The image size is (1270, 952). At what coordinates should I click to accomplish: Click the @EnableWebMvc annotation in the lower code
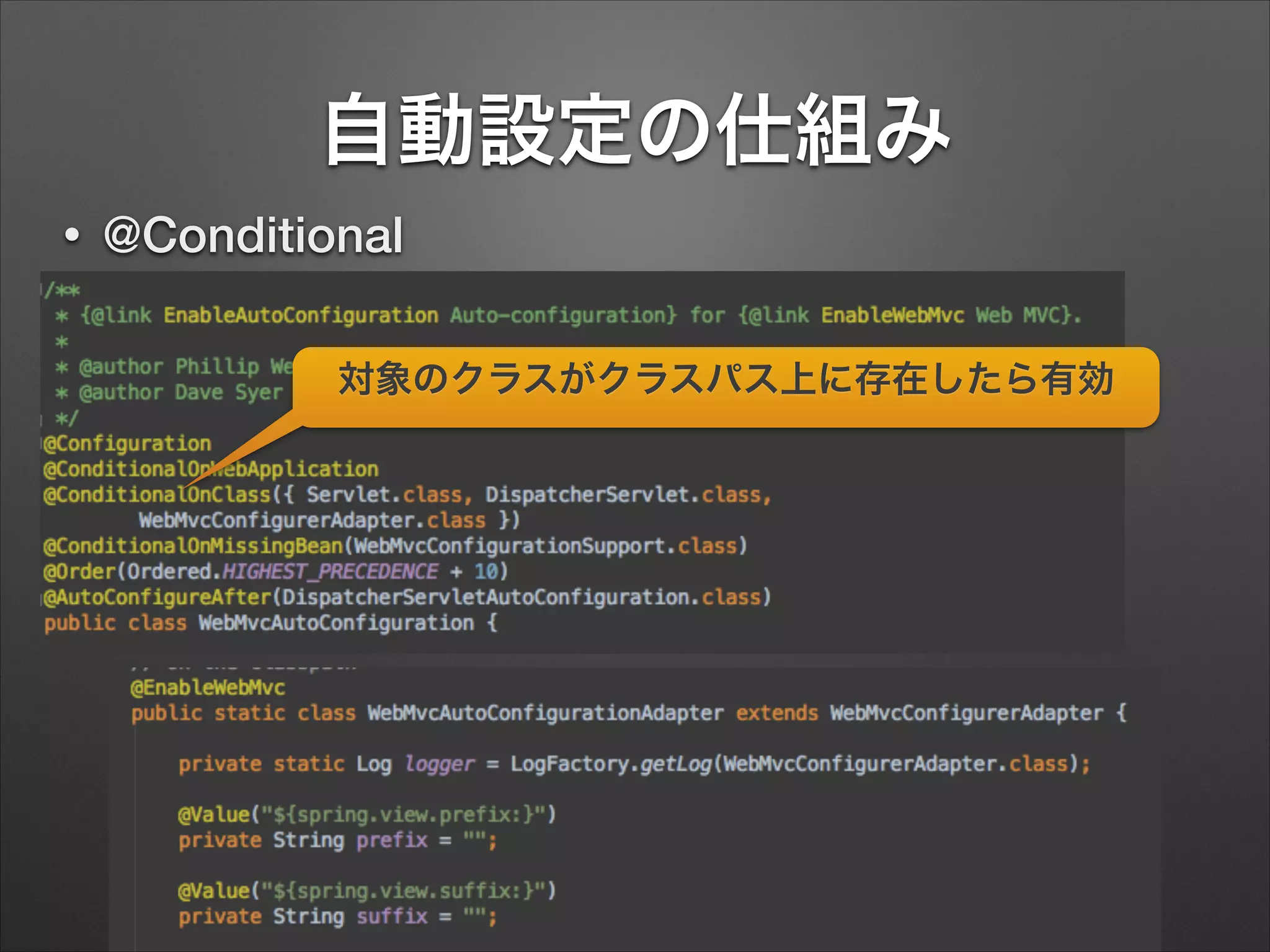[208, 687]
